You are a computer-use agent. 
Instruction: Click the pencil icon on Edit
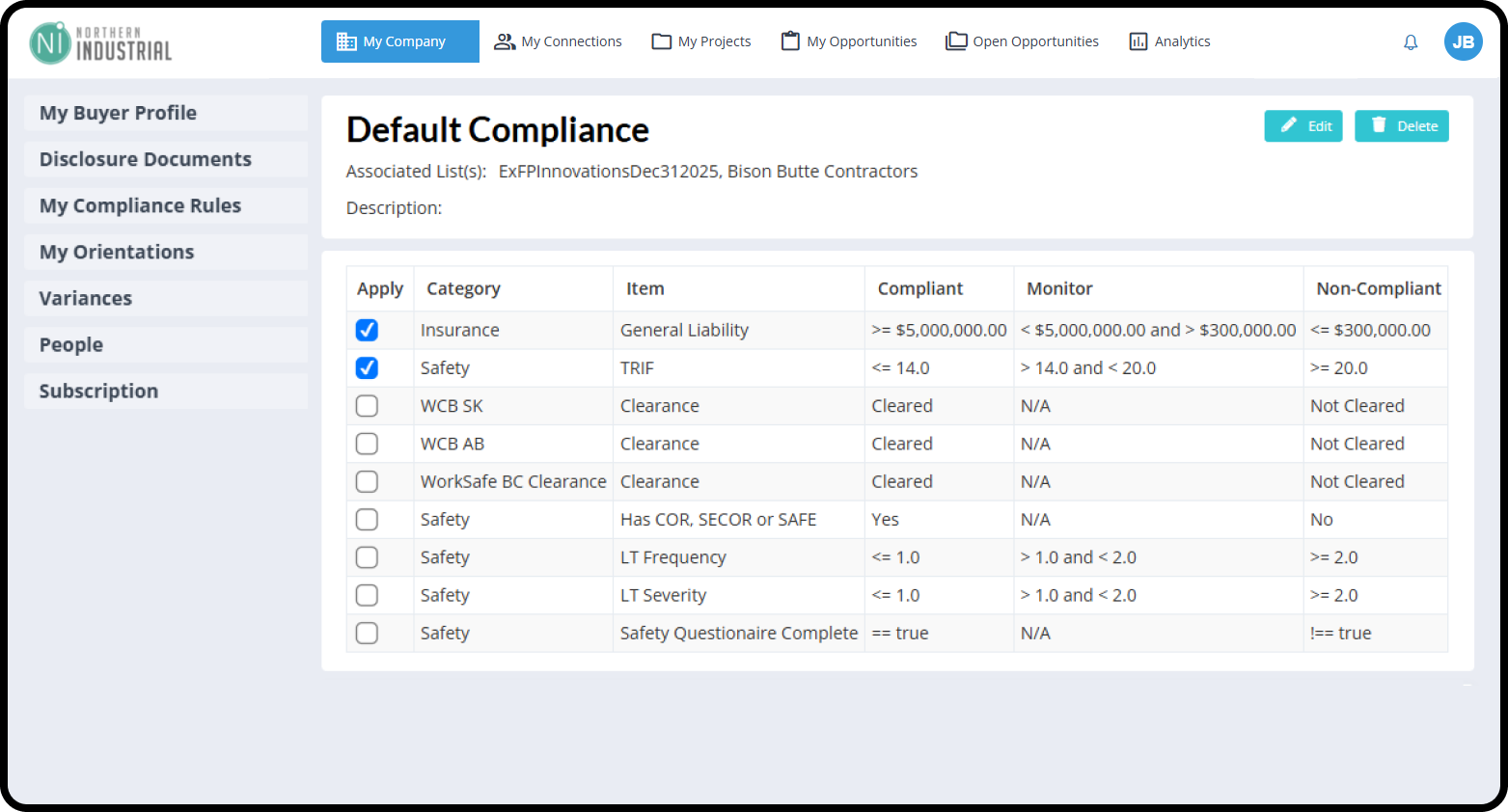tap(1288, 125)
